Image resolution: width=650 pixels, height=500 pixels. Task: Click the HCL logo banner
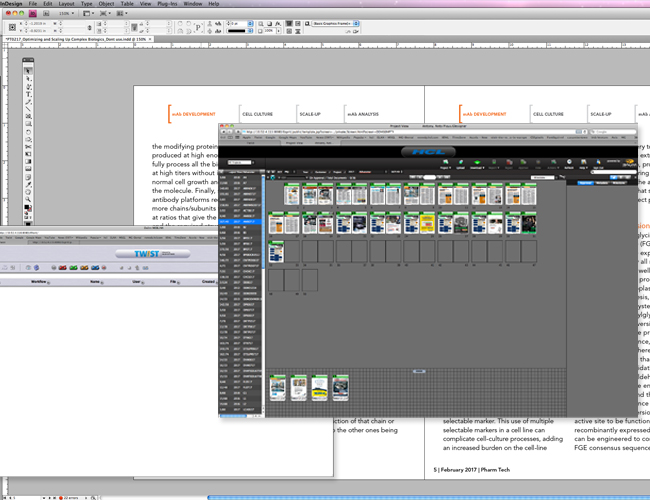coord(428,152)
